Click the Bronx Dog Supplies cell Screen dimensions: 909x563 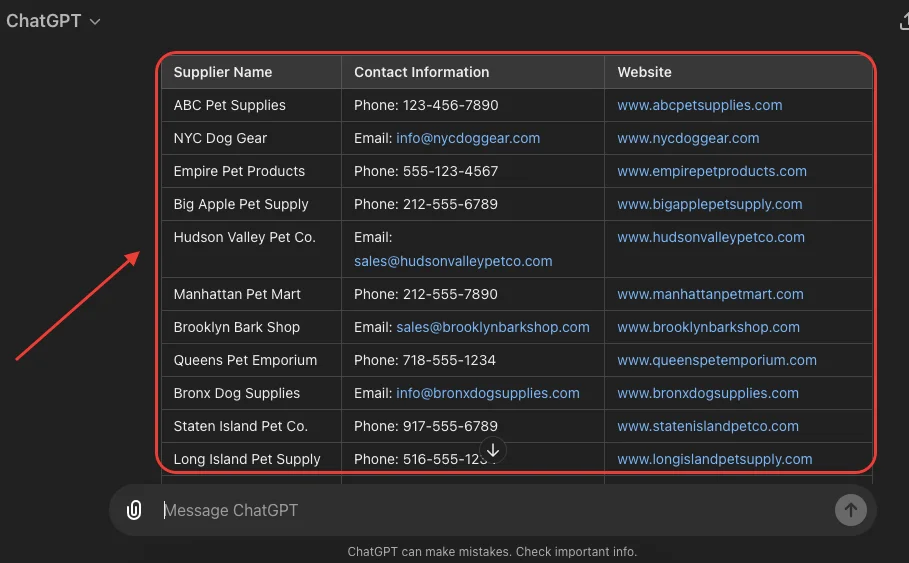coord(251,393)
